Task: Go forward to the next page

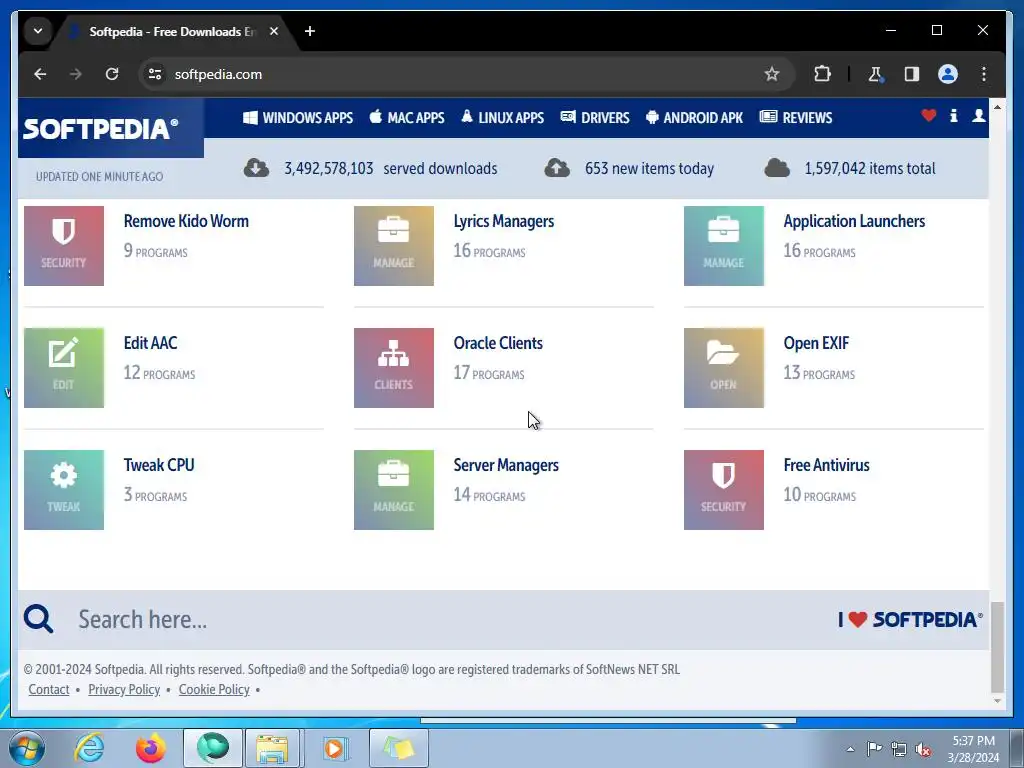Action: [76, 74]
